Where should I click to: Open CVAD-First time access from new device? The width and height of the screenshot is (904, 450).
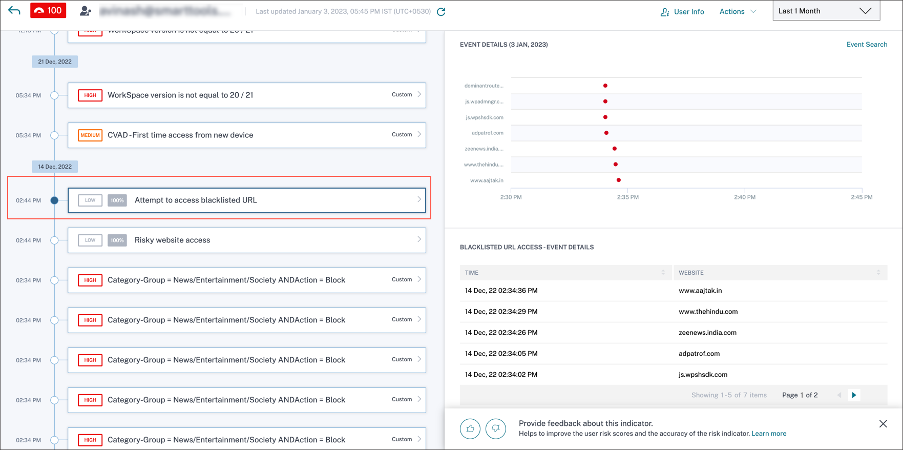(x=247, y=134)
